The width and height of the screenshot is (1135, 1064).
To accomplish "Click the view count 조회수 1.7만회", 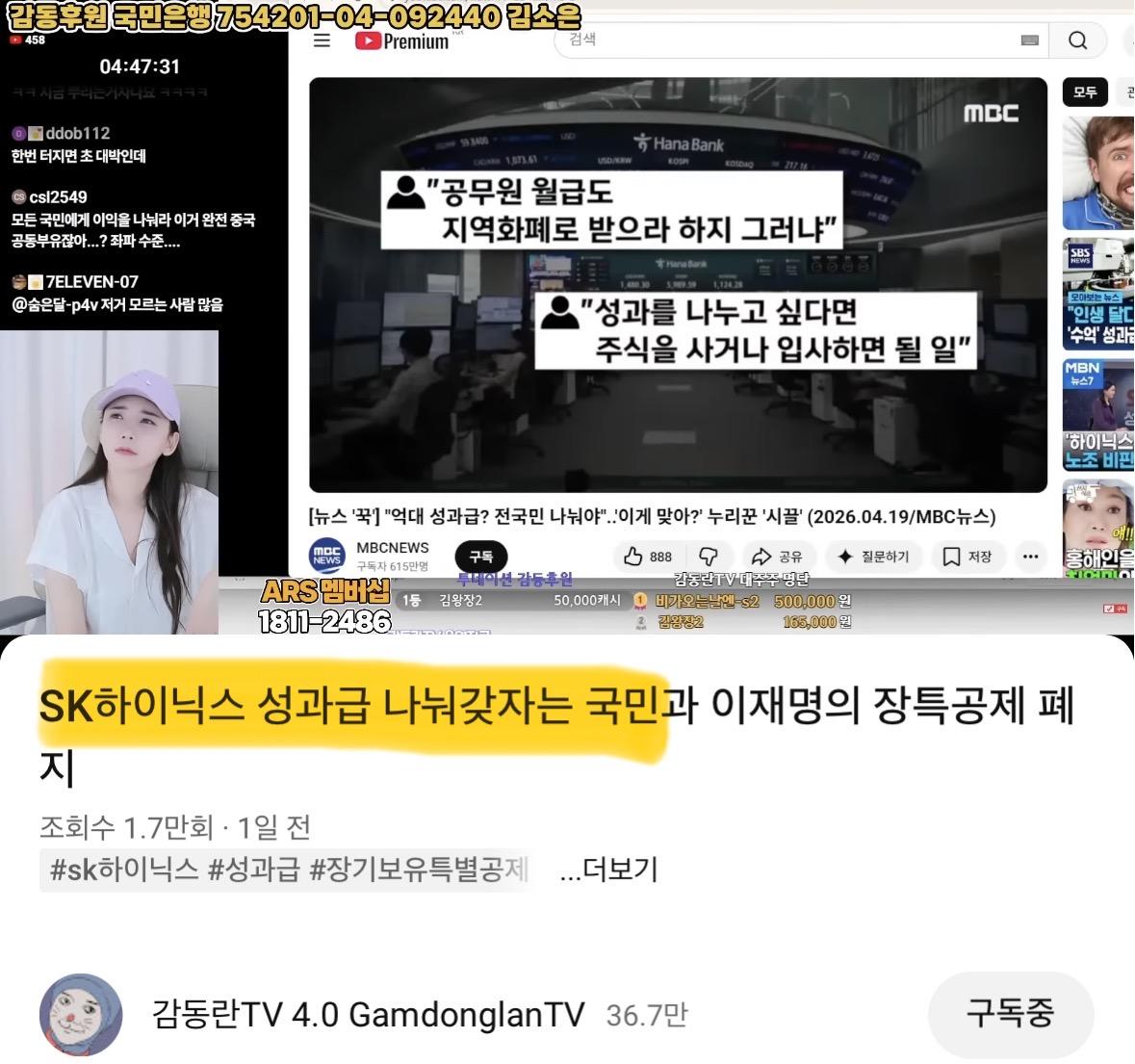I will point(127,826).
